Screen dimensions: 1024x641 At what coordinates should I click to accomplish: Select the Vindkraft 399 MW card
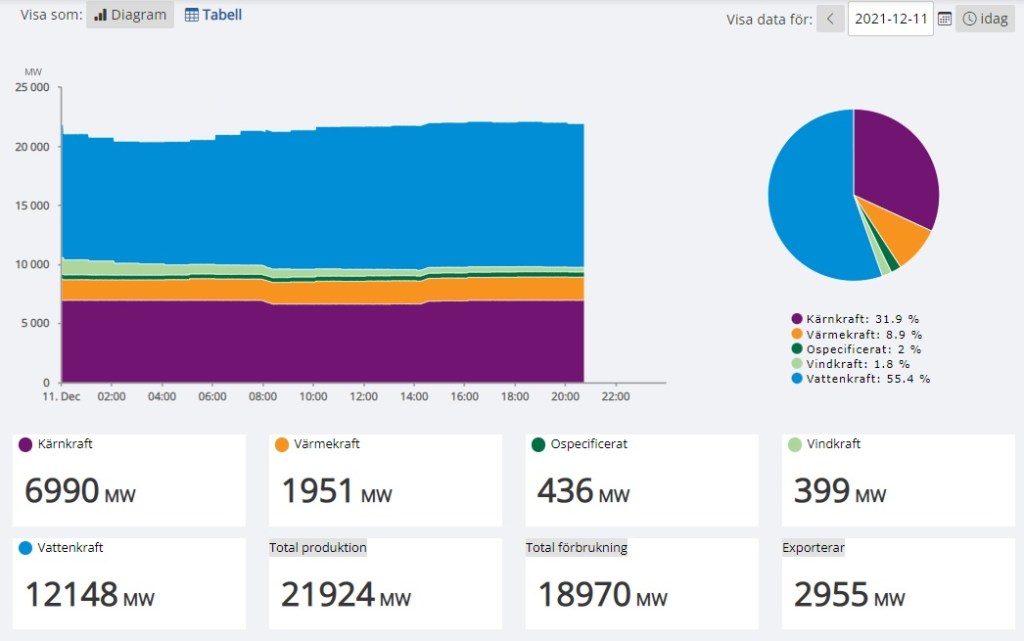898,480
